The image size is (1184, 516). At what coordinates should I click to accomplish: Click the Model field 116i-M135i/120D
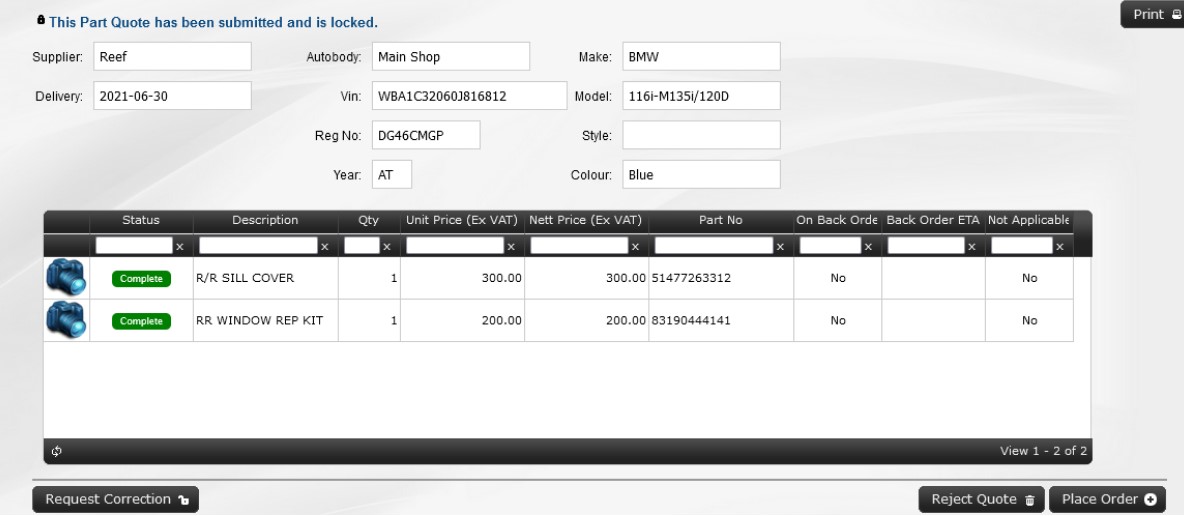(x=701, y=96)
